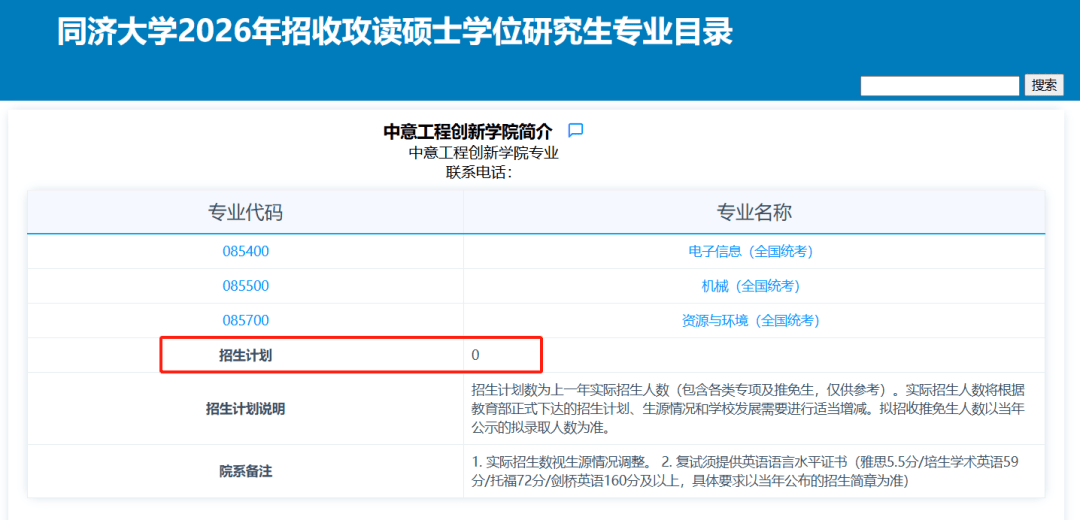Click the 专业名称 column header
Screen dimensions: 1080x520
754,212
